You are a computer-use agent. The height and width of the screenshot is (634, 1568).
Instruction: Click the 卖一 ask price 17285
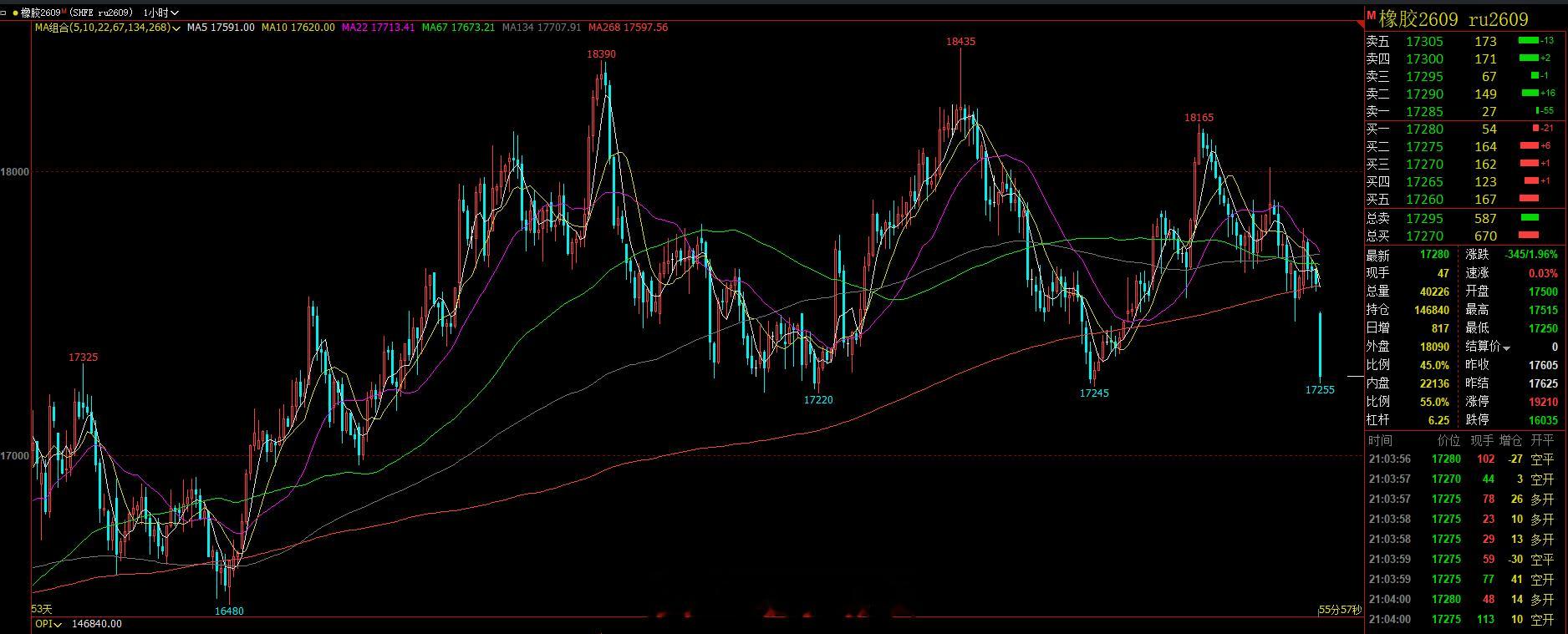click(x=1424, y=111)
